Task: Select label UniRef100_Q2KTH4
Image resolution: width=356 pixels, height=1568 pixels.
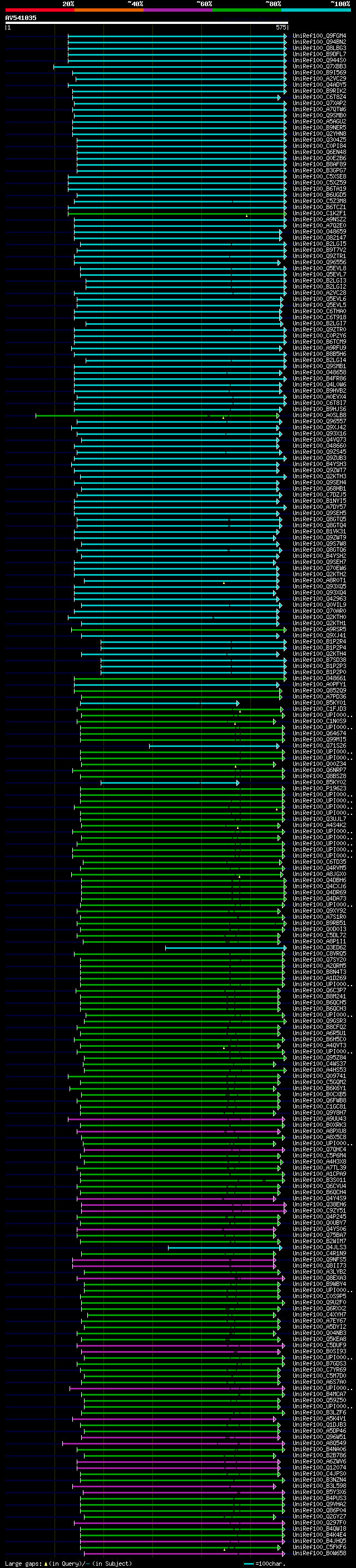Action: click(319, 654)
